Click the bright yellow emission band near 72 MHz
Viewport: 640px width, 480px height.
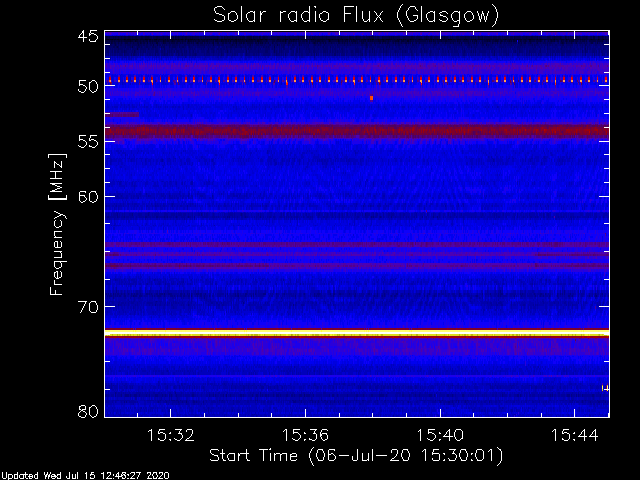(357, 333)
